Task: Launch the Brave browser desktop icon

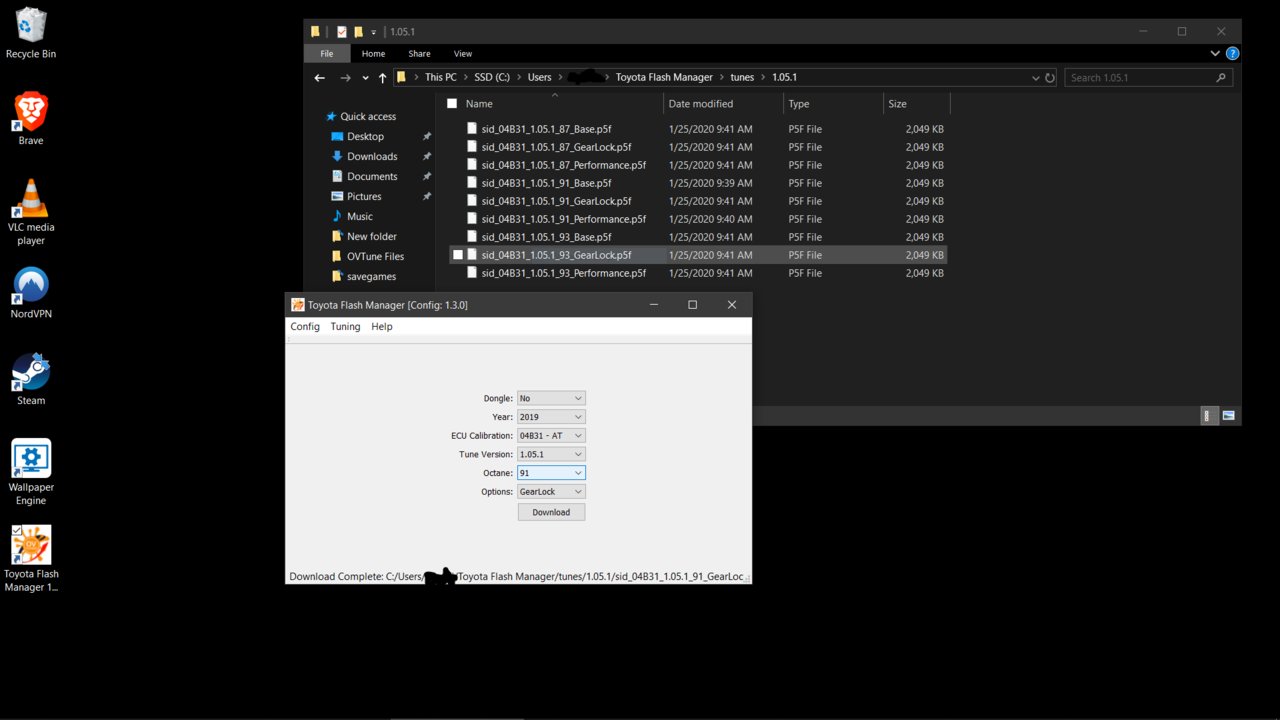Action: coord(31,119)
